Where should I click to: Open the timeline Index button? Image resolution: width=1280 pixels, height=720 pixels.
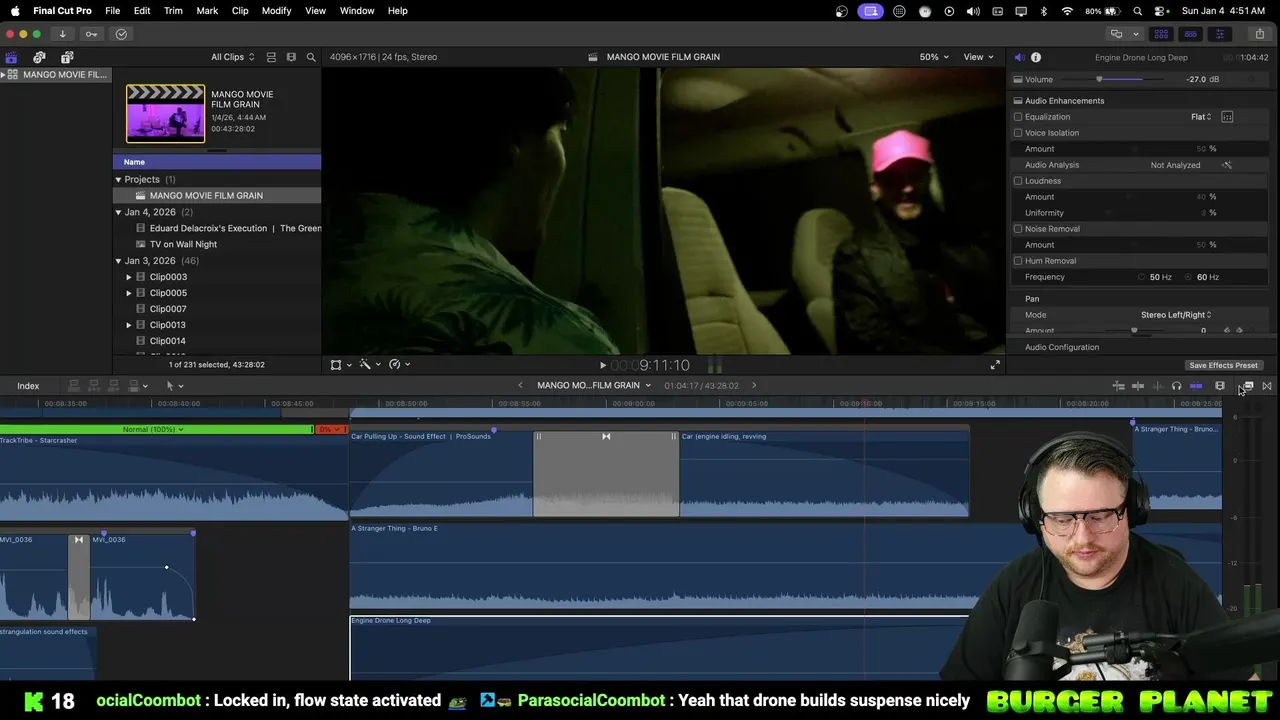pos(28,386)
